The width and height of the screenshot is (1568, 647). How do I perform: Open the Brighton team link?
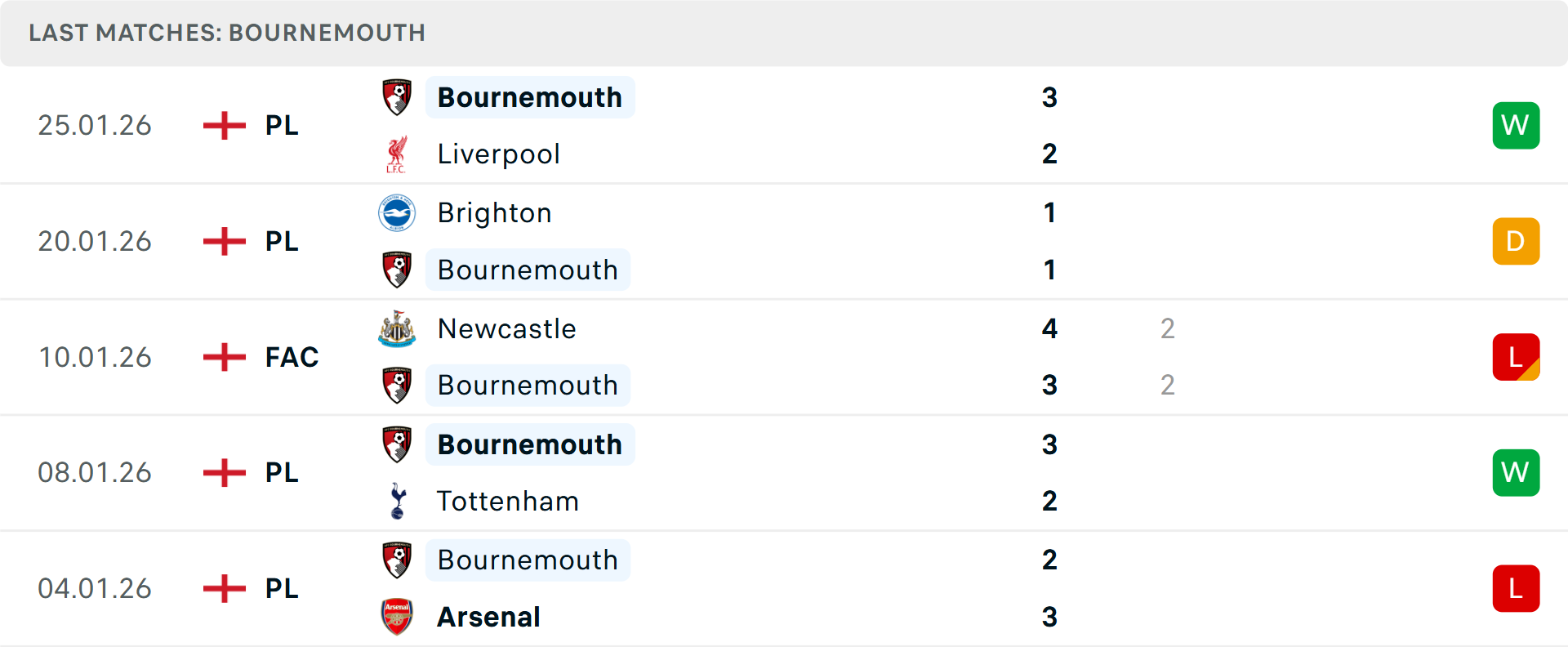(x=494, y=213)
